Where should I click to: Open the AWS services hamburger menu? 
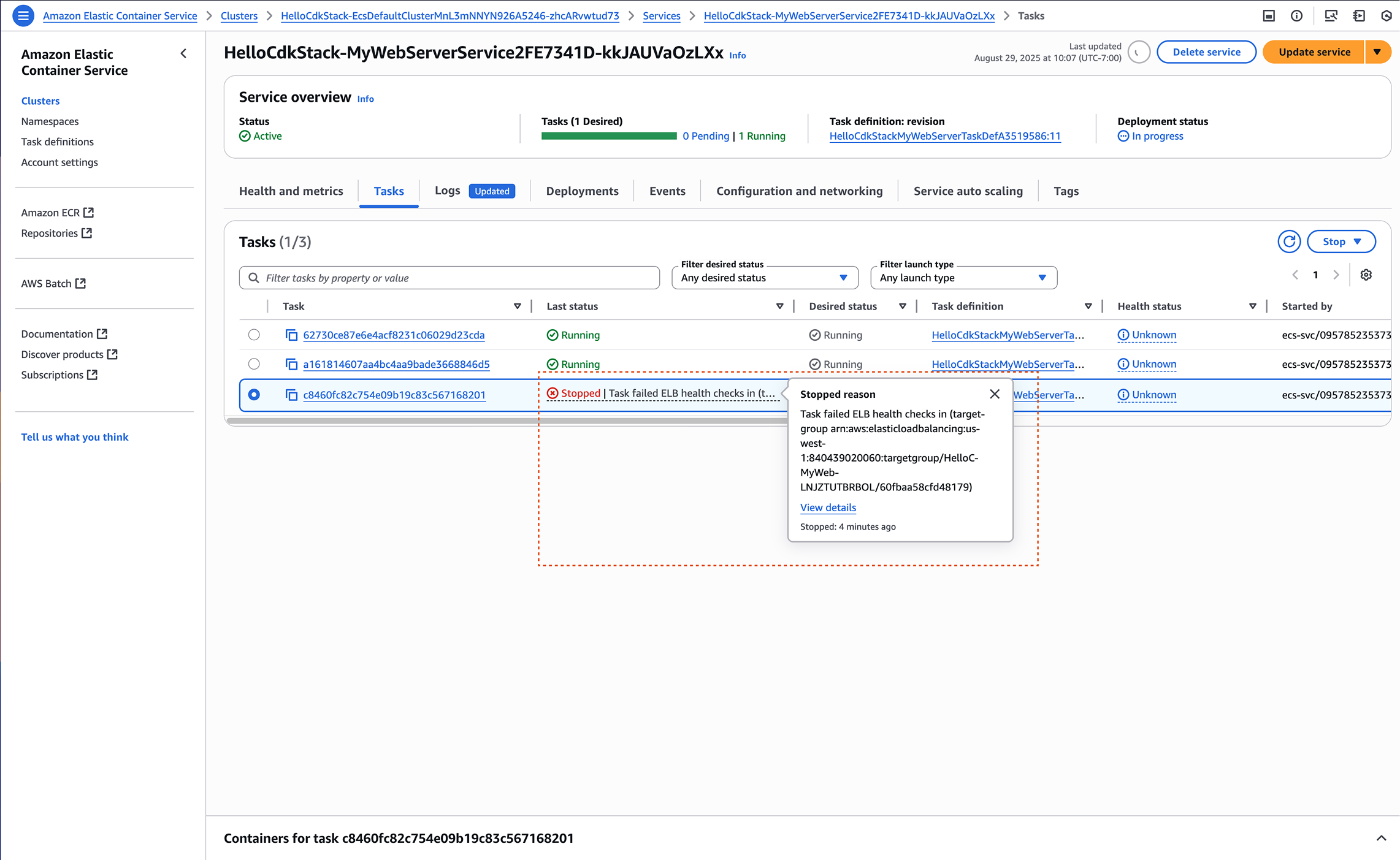[23, 16]
